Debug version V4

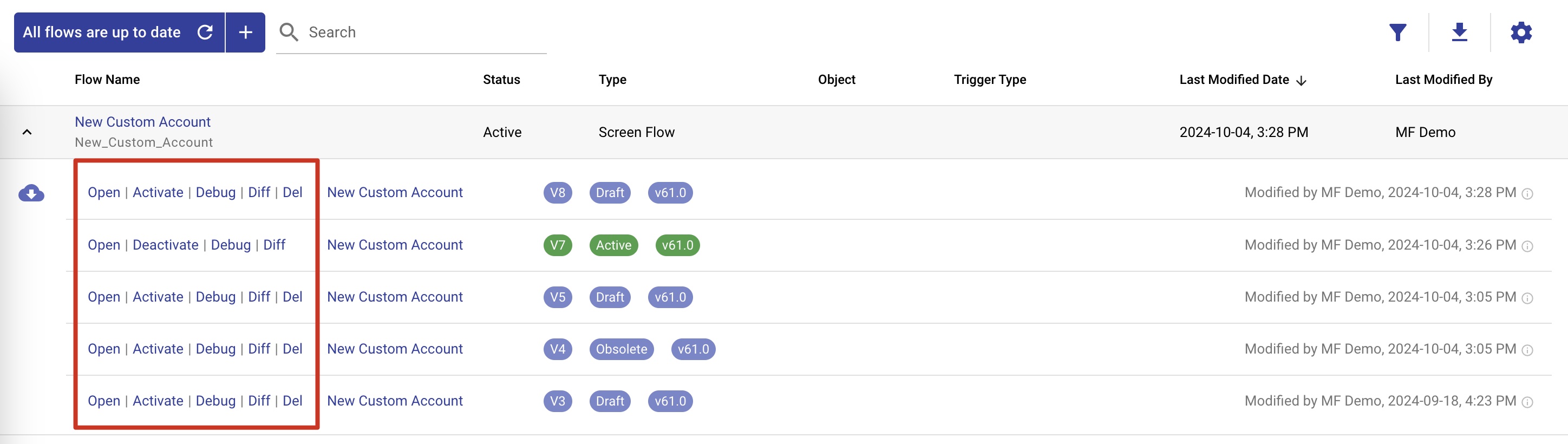(x=215, y=349)
